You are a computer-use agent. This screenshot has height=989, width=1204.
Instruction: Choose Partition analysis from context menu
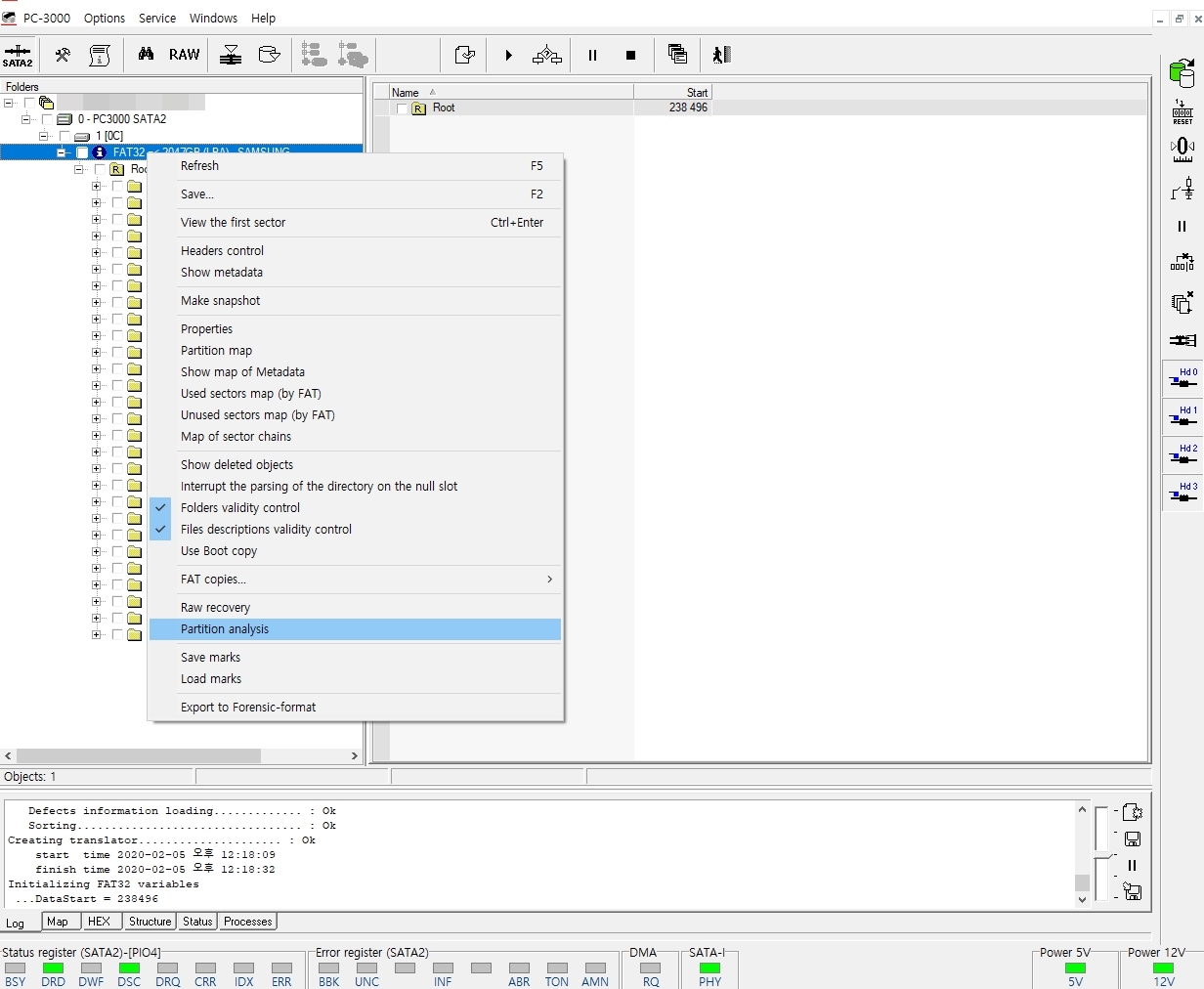click(x=225, y=629)
